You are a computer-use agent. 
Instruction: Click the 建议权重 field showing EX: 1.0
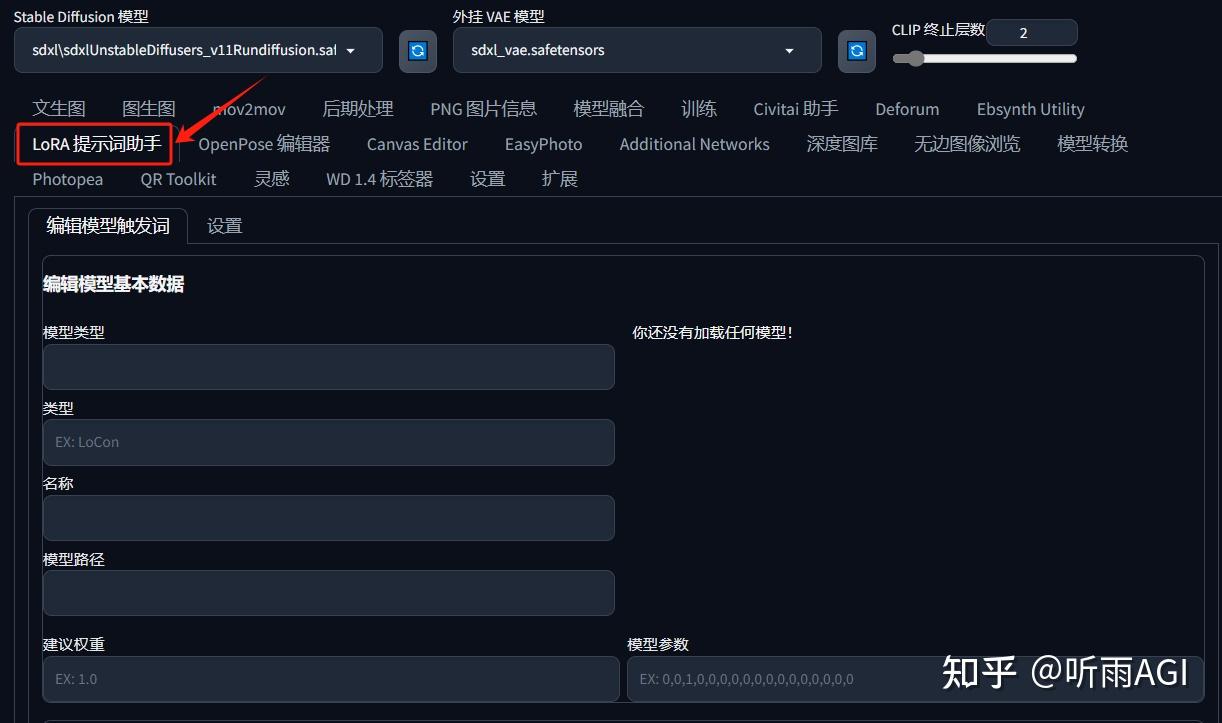(328, 678)
